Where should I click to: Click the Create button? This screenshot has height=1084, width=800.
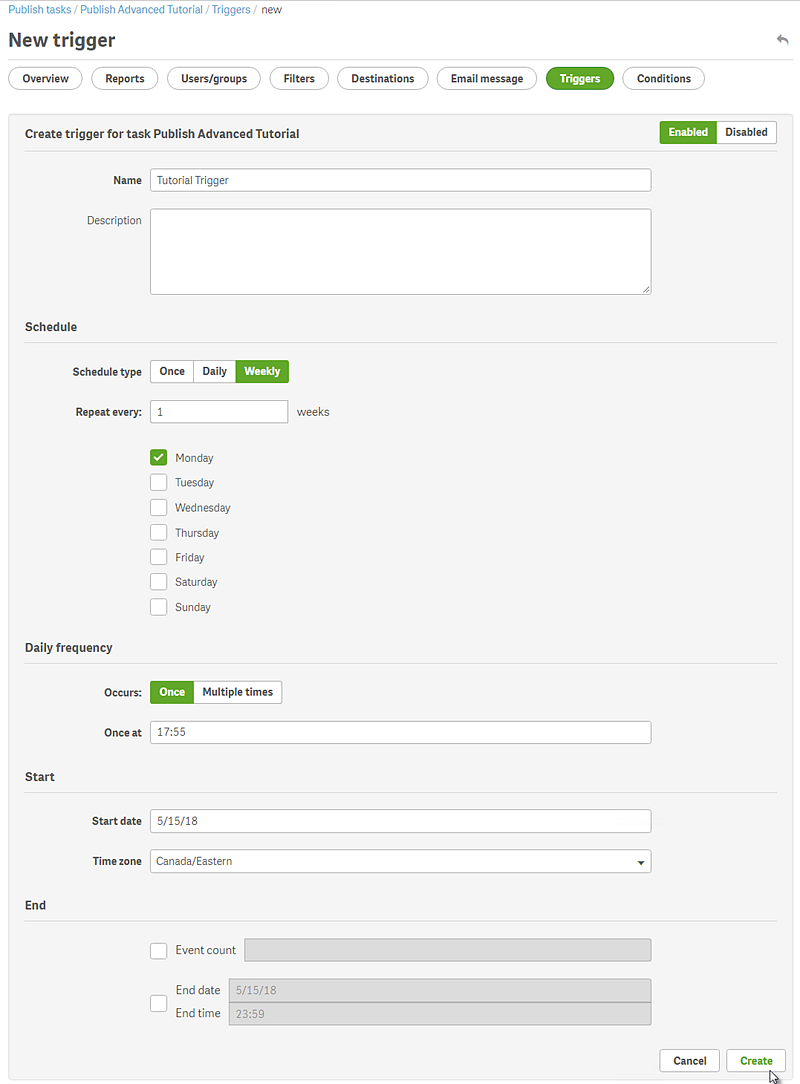(x=755, y=1060)
